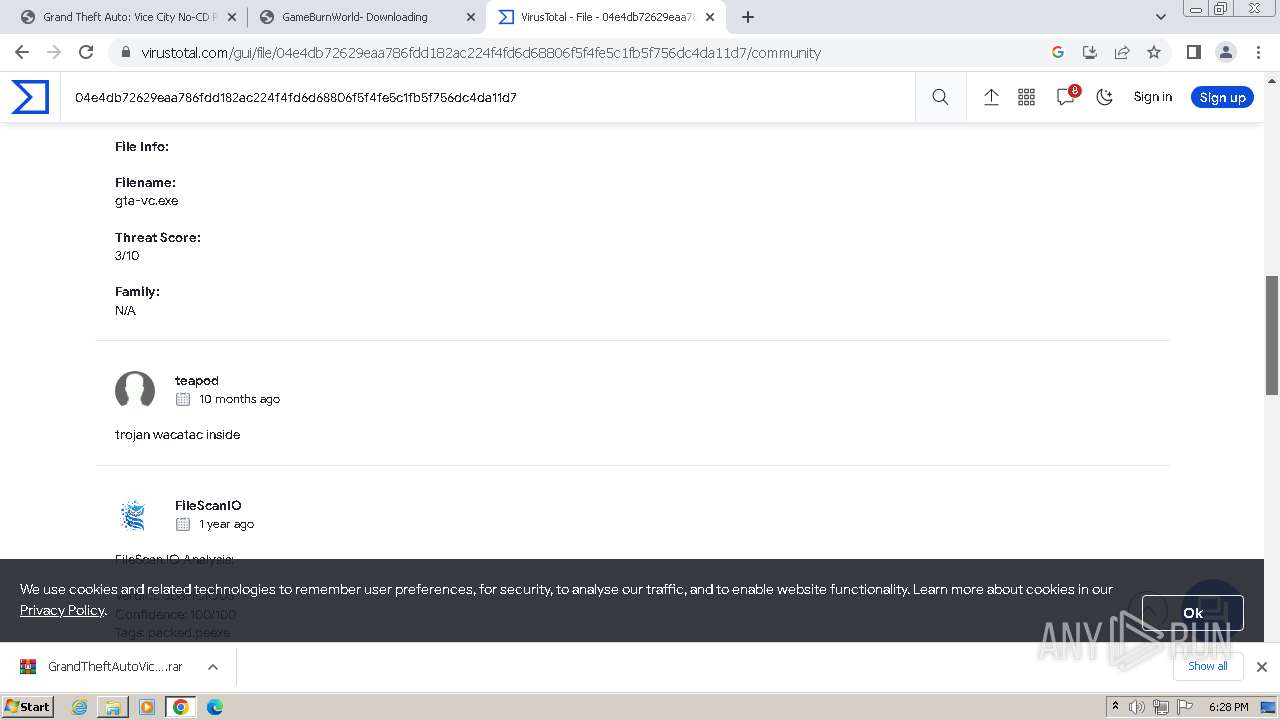
Task: Click teapod user avatar
Action: click(135, 390)
